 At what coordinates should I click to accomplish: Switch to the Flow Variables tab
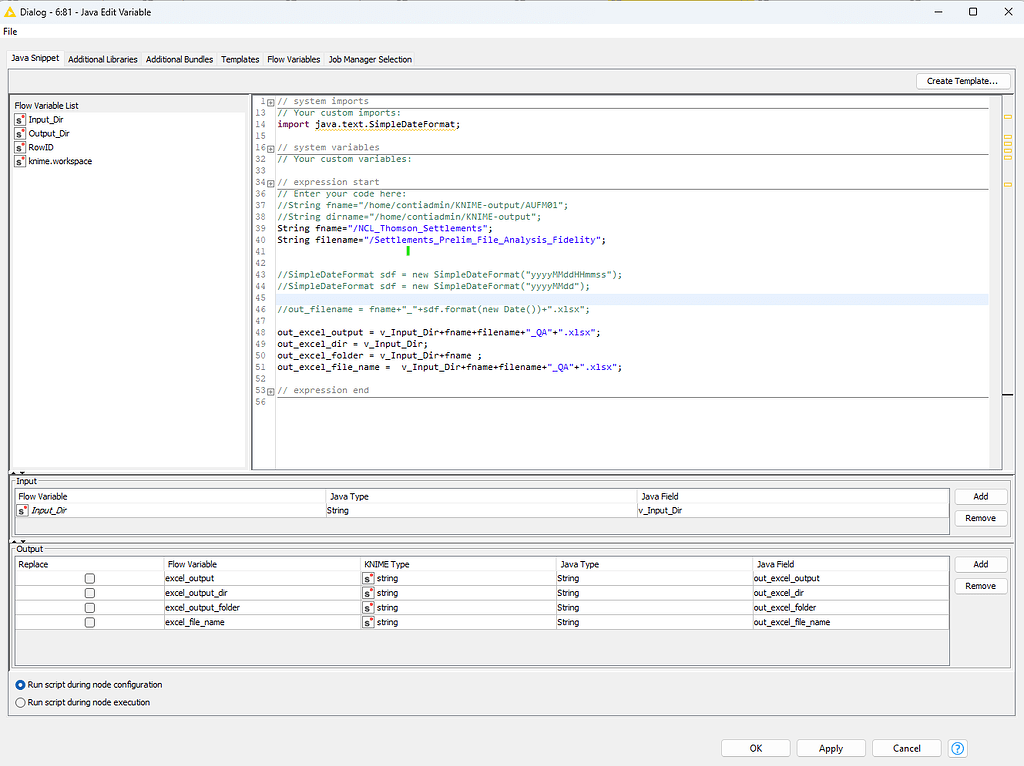[x=293, y=59]
